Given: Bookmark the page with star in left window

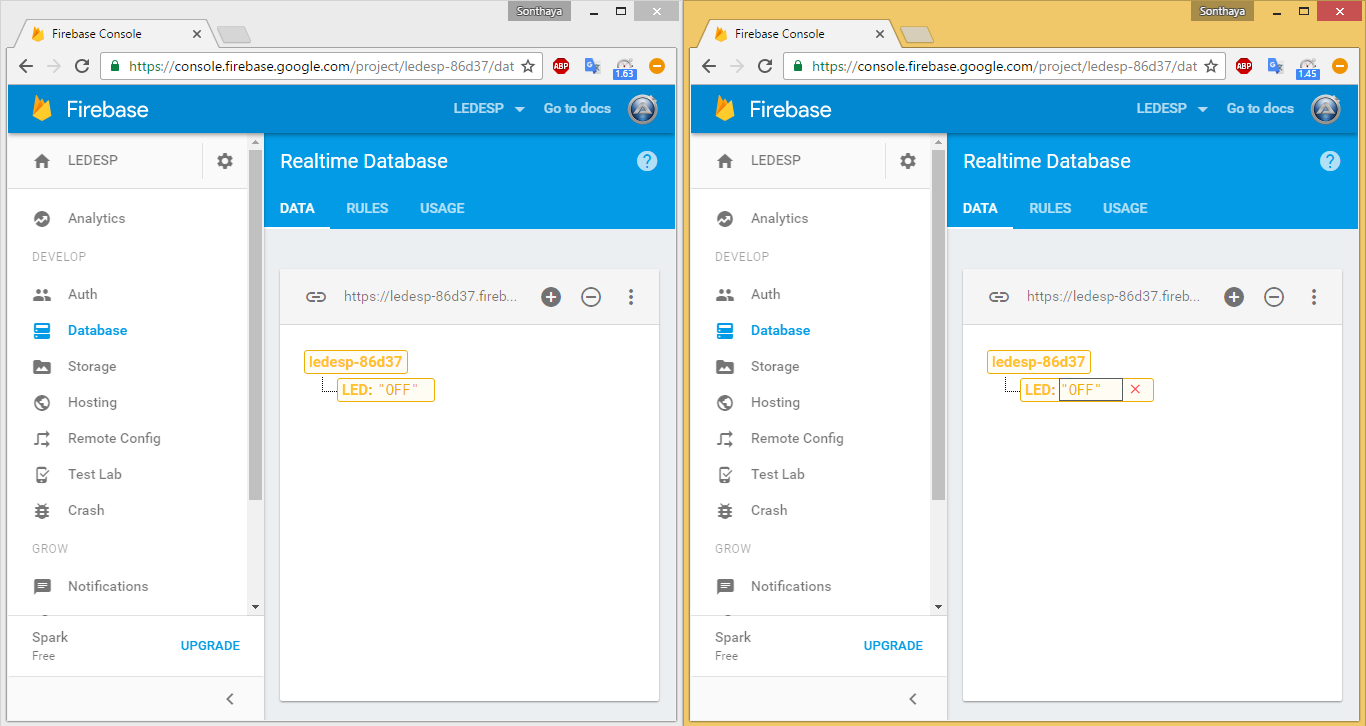Looking at the screenshot, I should coord(528,66).
